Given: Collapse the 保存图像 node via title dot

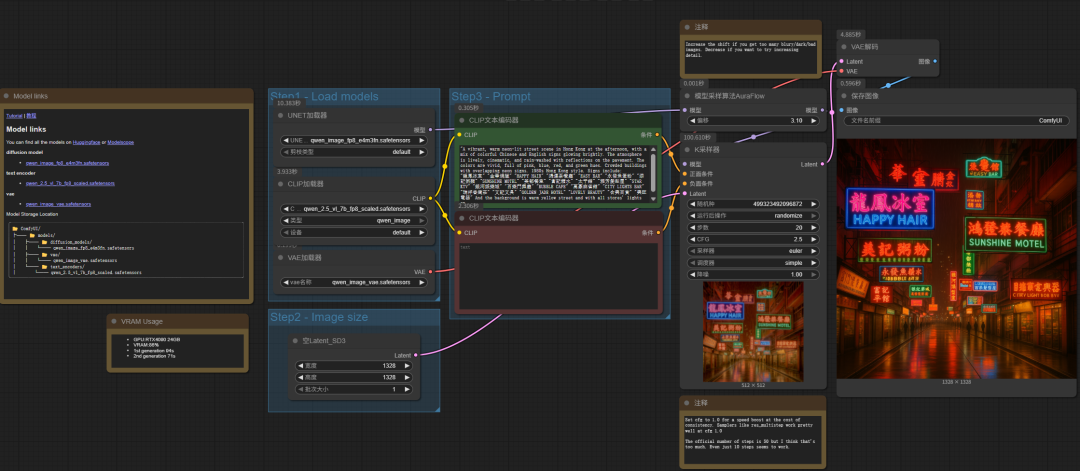Looking at the screenshot, I should (x=844, y=96).
